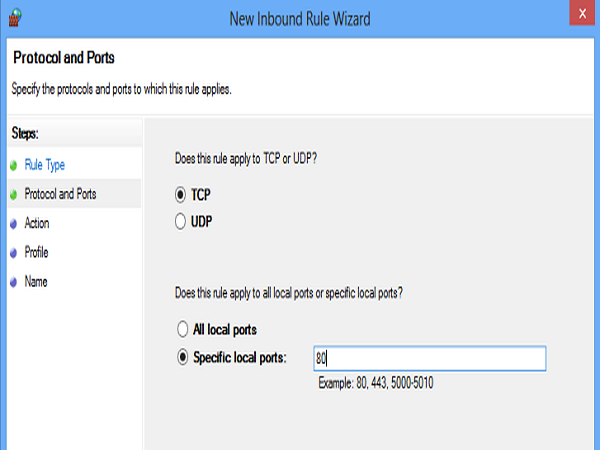Select the All local ports option
This screenshot has width=600, height=450.
[181, 329]
